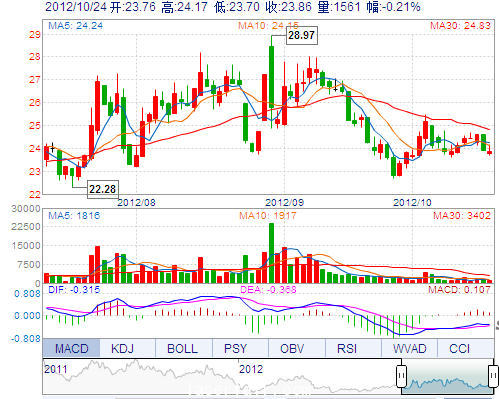The image size is (499, 399).
Task: Click the 28.97 high price label
Action: (x=302, y=35)
